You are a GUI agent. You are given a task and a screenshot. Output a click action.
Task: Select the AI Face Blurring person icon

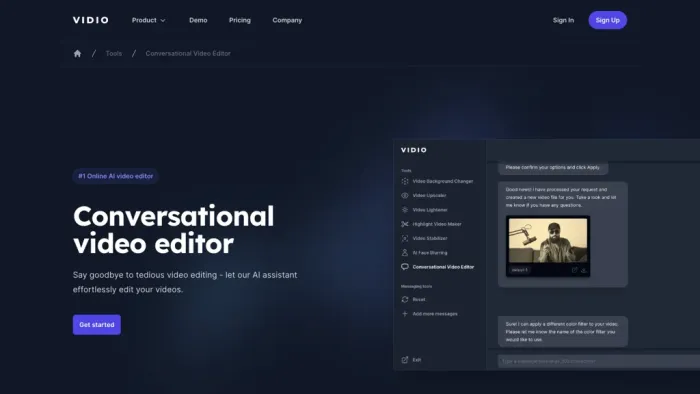click(405, 253)
